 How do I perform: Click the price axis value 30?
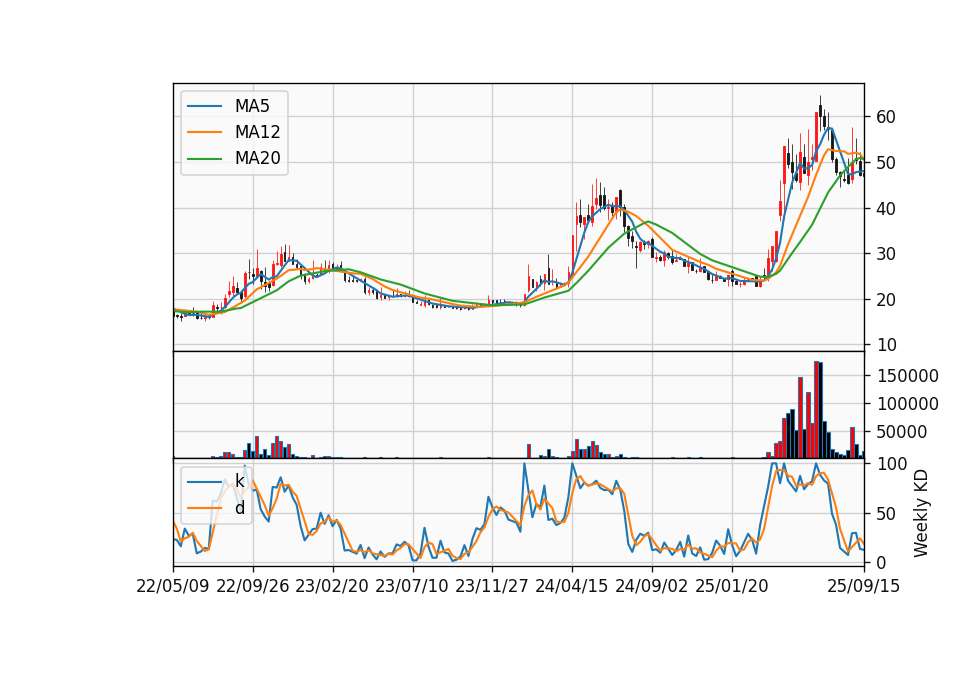click(x=885, y=254)
